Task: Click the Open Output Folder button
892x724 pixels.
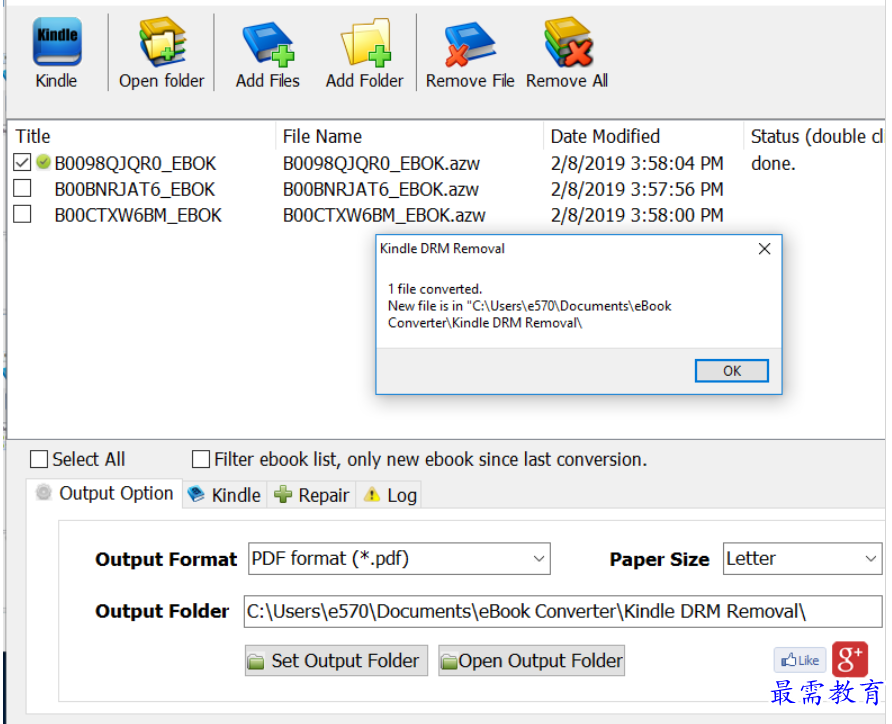Action: point(531,660)
